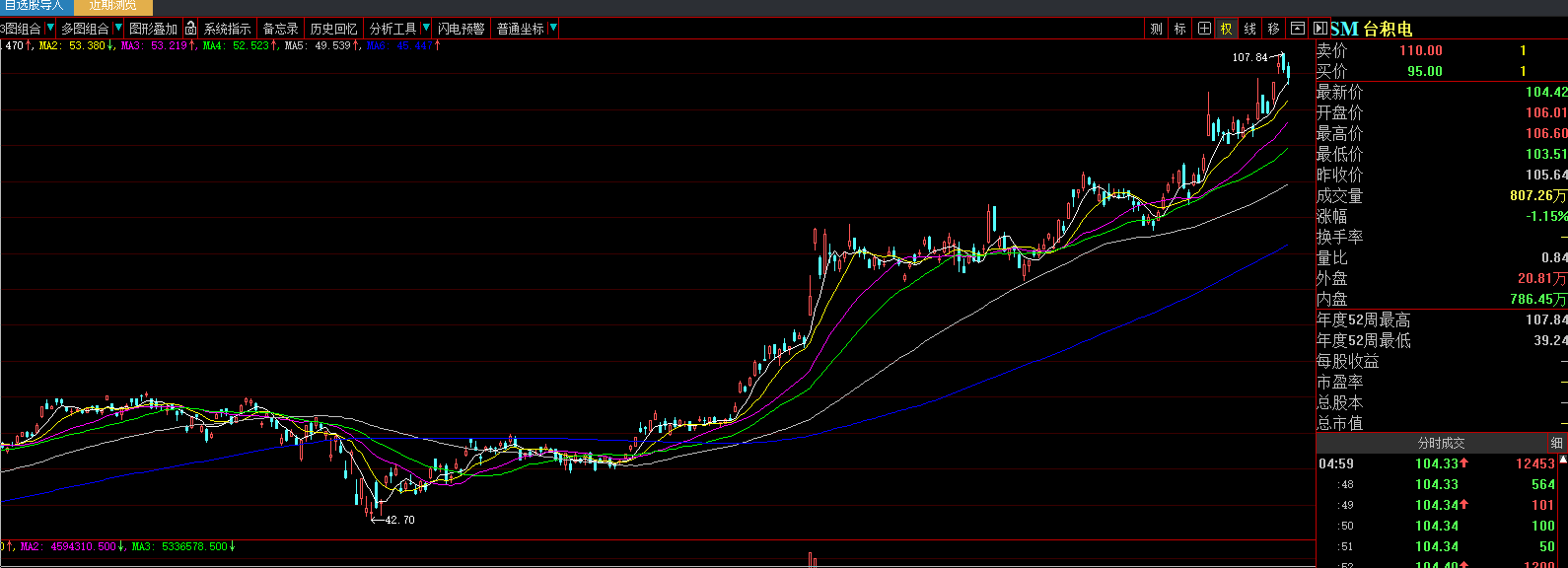The width and height of the screenshot is (1568, 568).
Task: Open the 普通坐标 coordinate dropdown
Action: (x=553, y=29)
